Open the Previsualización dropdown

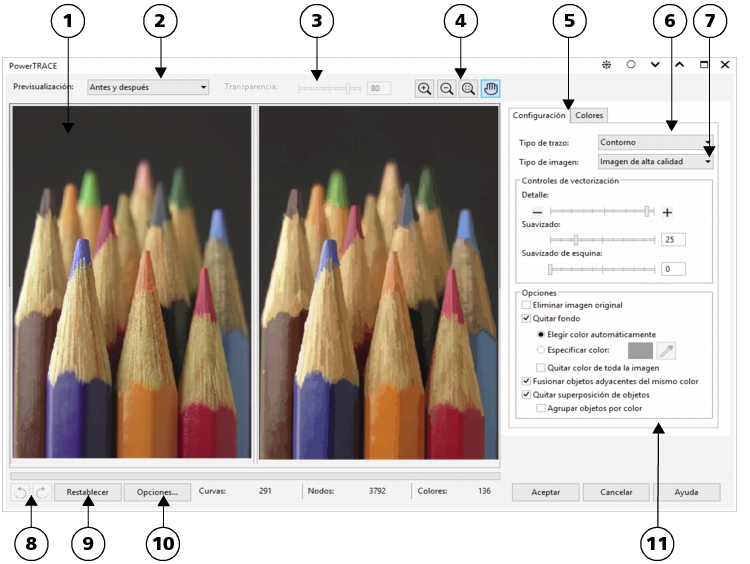(148, 87)
